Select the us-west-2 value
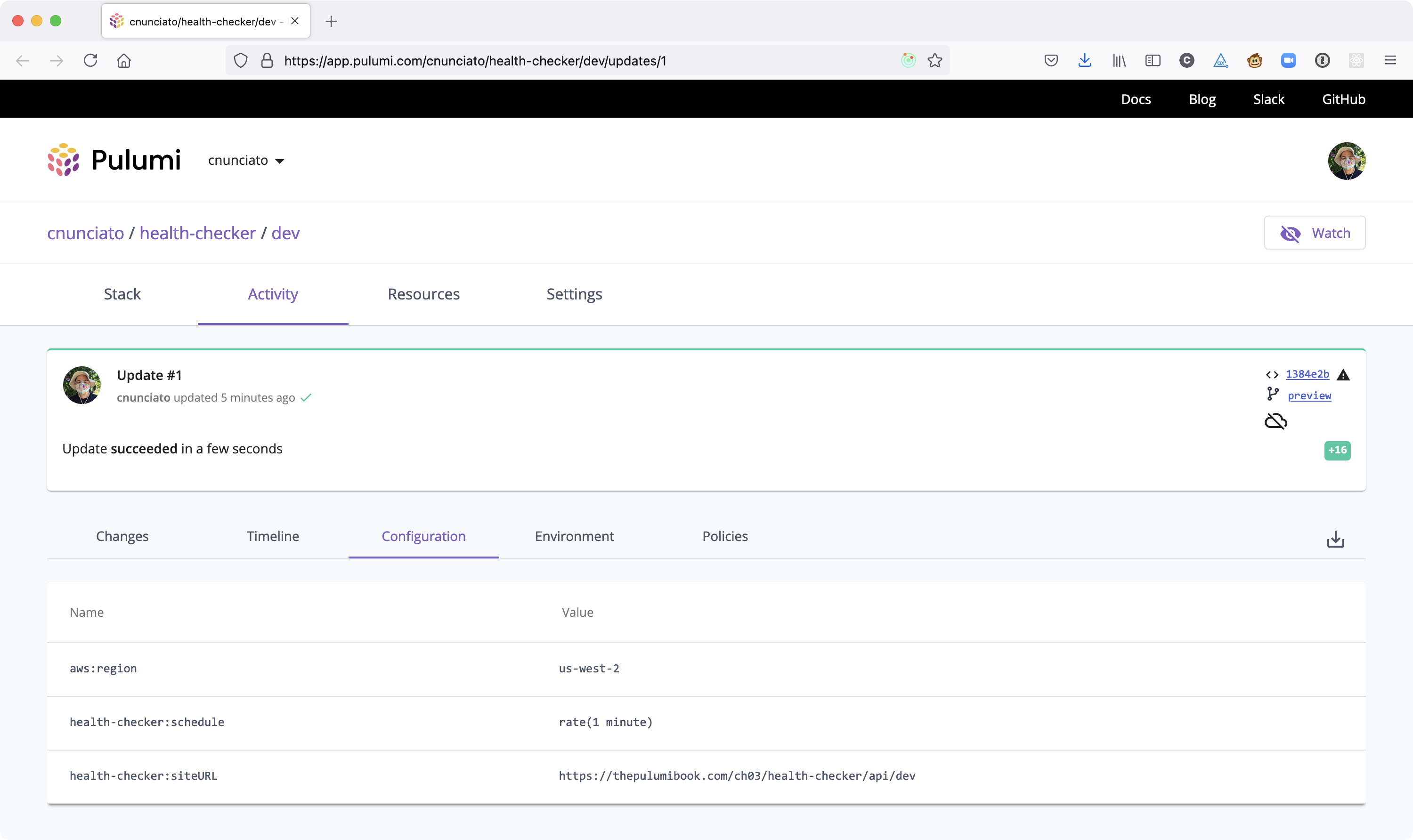1413x840 pixels. [x=589, y=669]
